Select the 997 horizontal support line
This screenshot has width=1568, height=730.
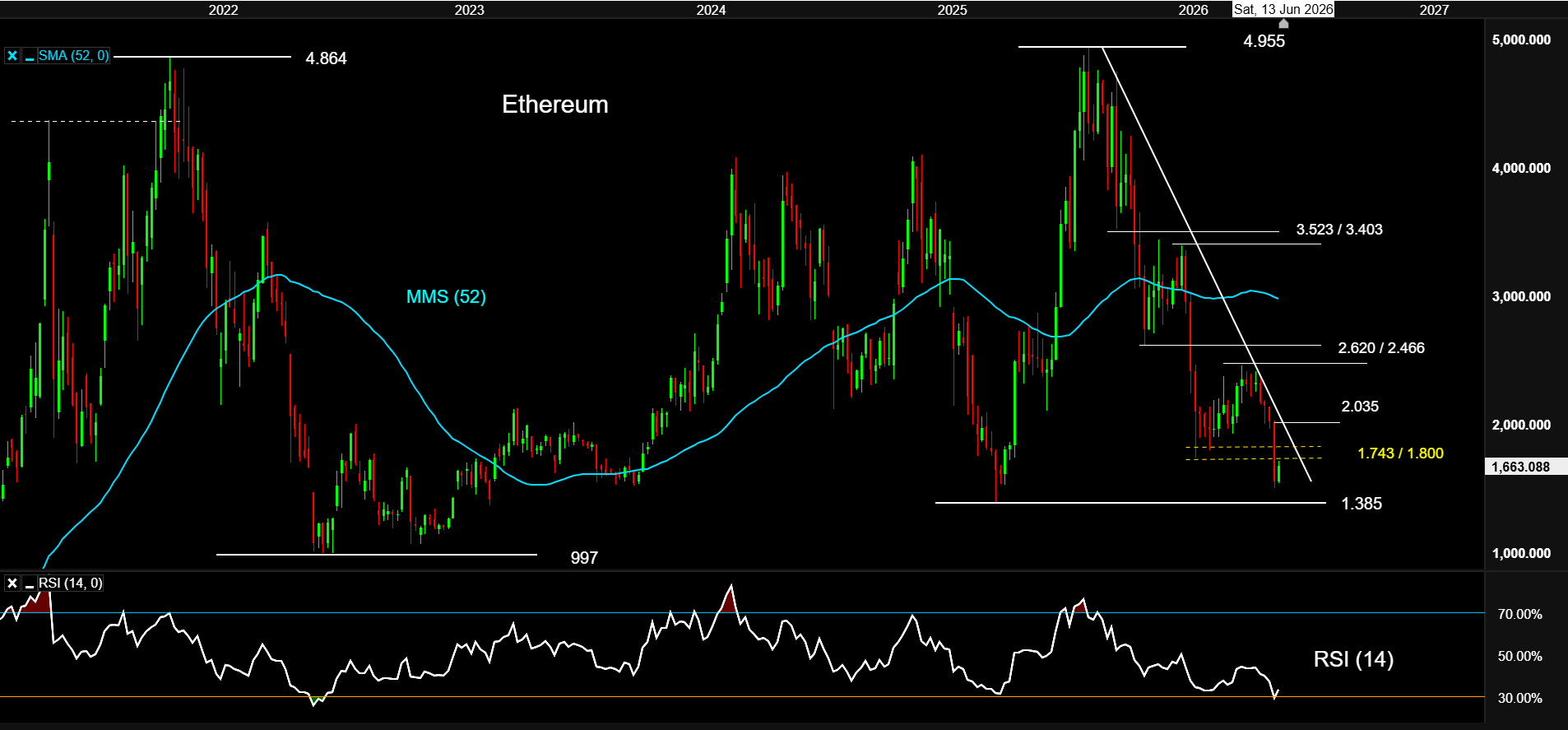coord(376,555)
